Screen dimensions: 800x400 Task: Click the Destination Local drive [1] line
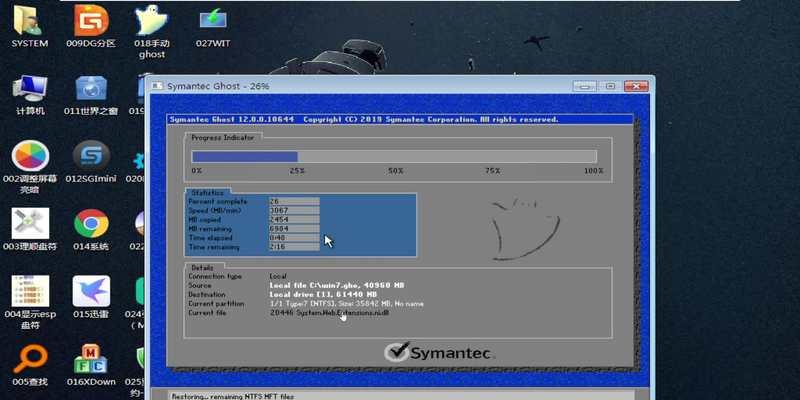323,294
